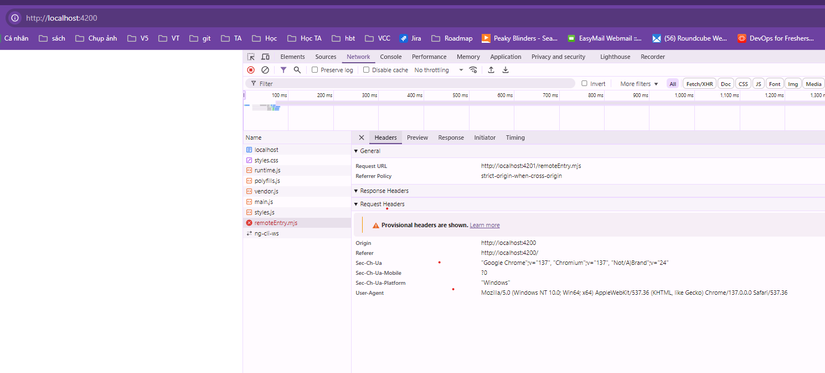
Task: Filter requests by CSS type
Action: click(742, 84)
